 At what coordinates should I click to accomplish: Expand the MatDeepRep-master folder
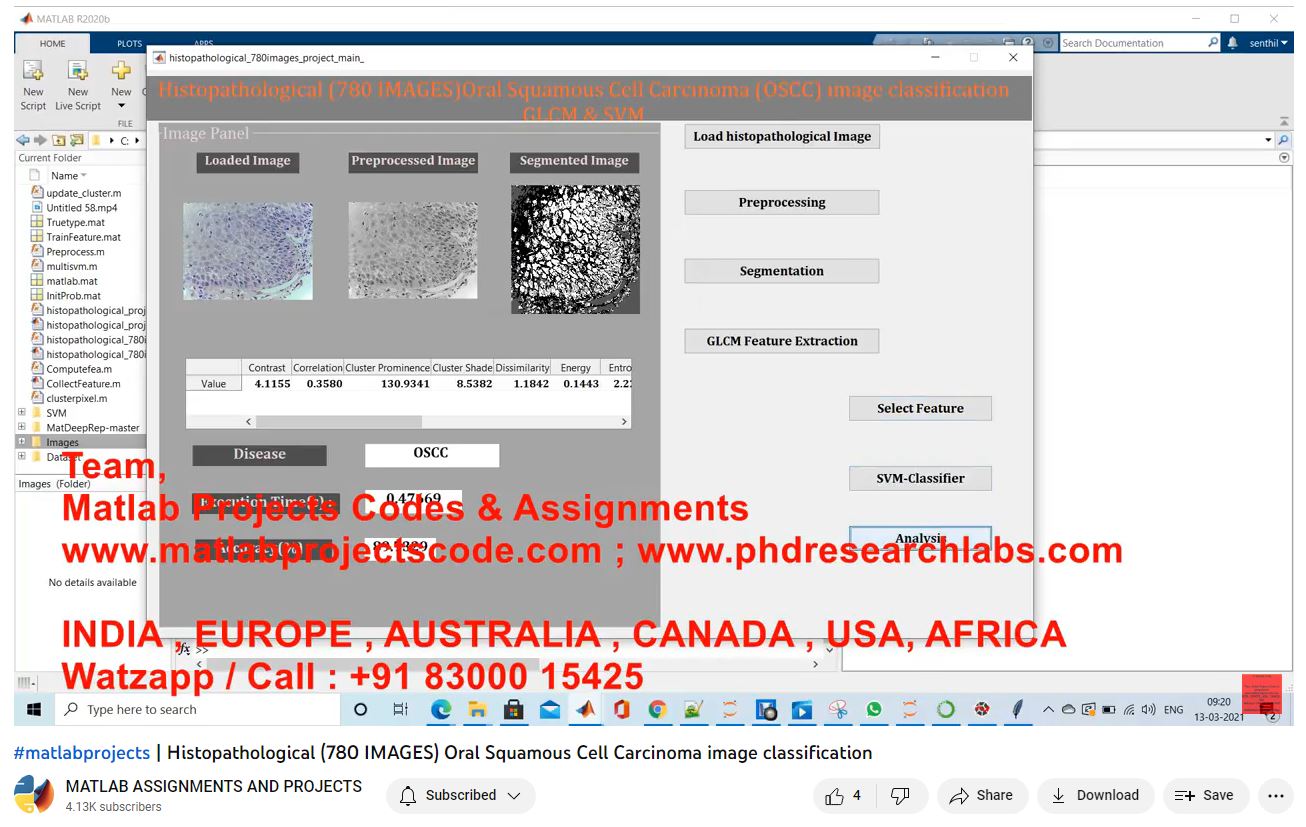22,428
